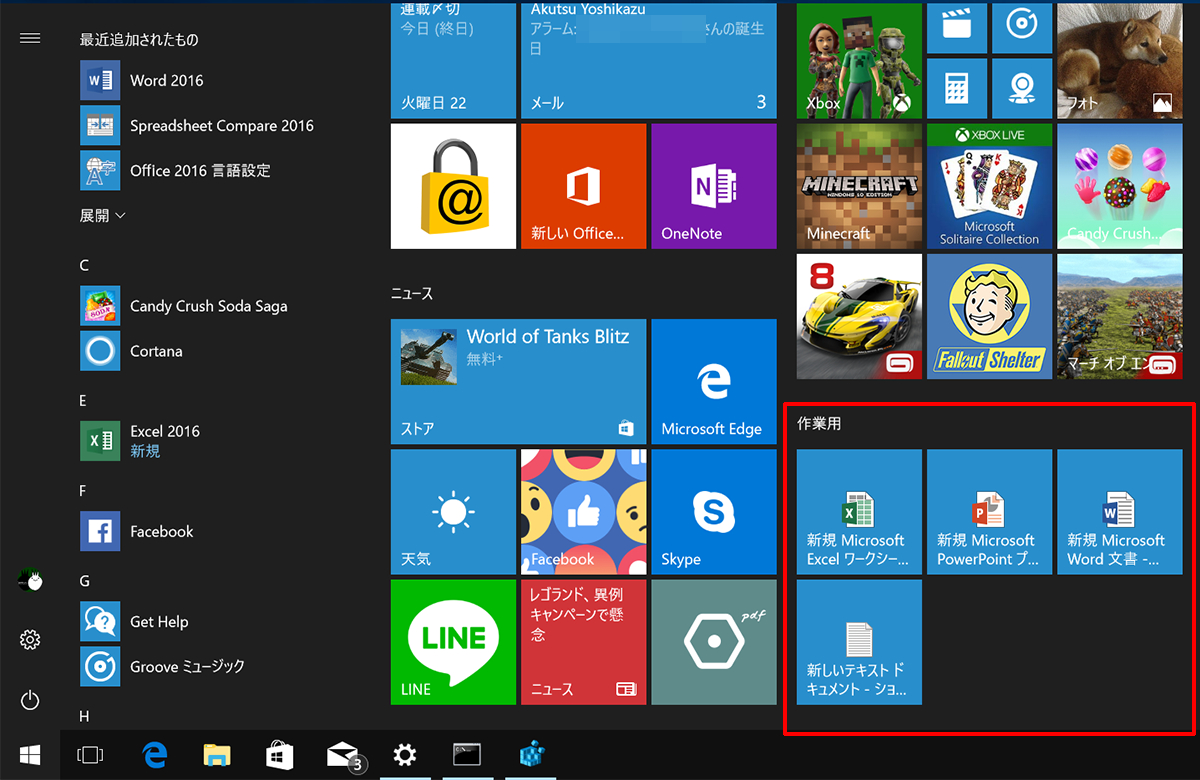Open the Groove disc small tile

[1022, 26]
